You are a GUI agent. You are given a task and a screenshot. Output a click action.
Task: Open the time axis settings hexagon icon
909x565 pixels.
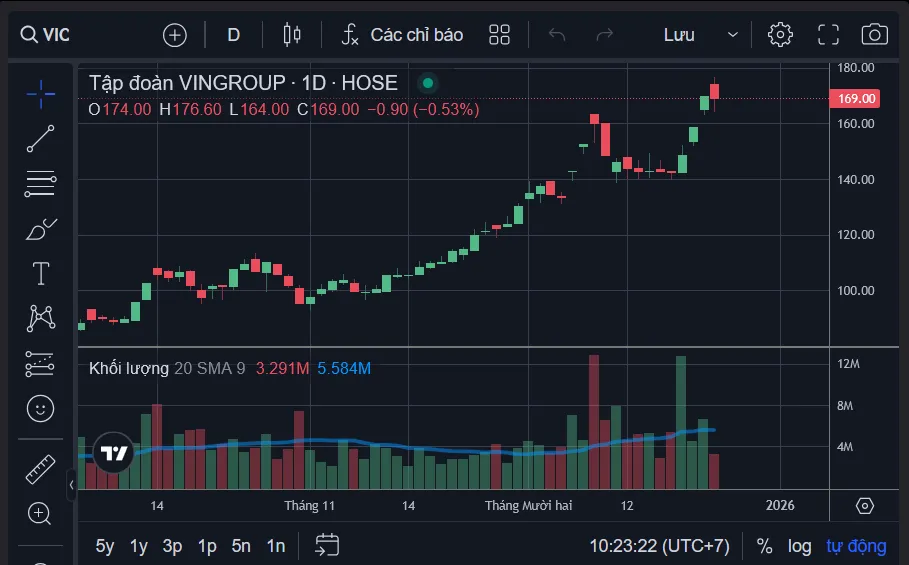point(864,506)
